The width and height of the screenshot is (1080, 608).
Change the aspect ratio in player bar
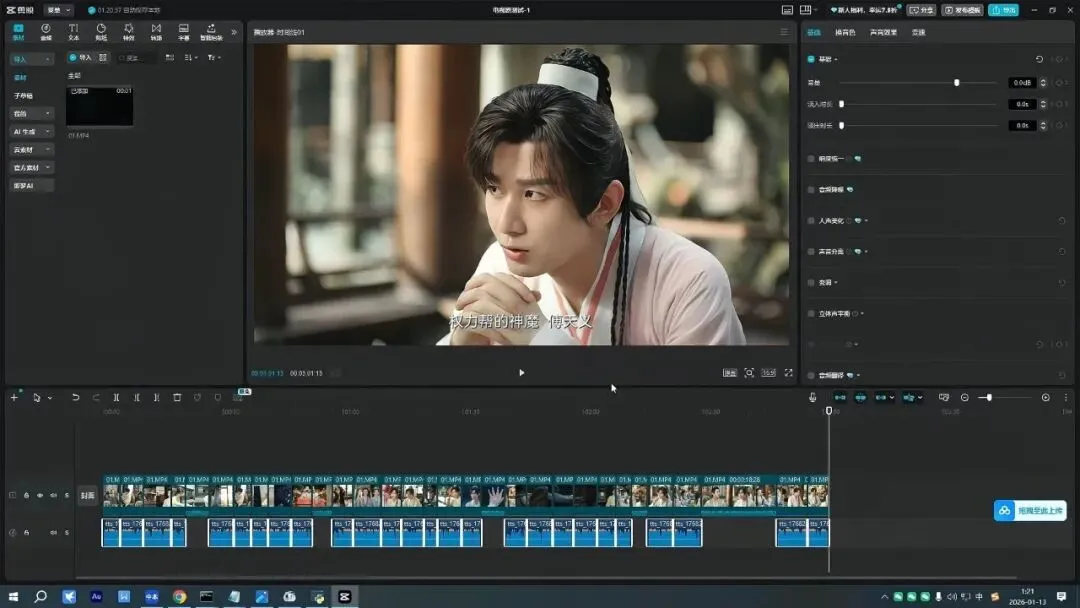click(x=769, y=373)
